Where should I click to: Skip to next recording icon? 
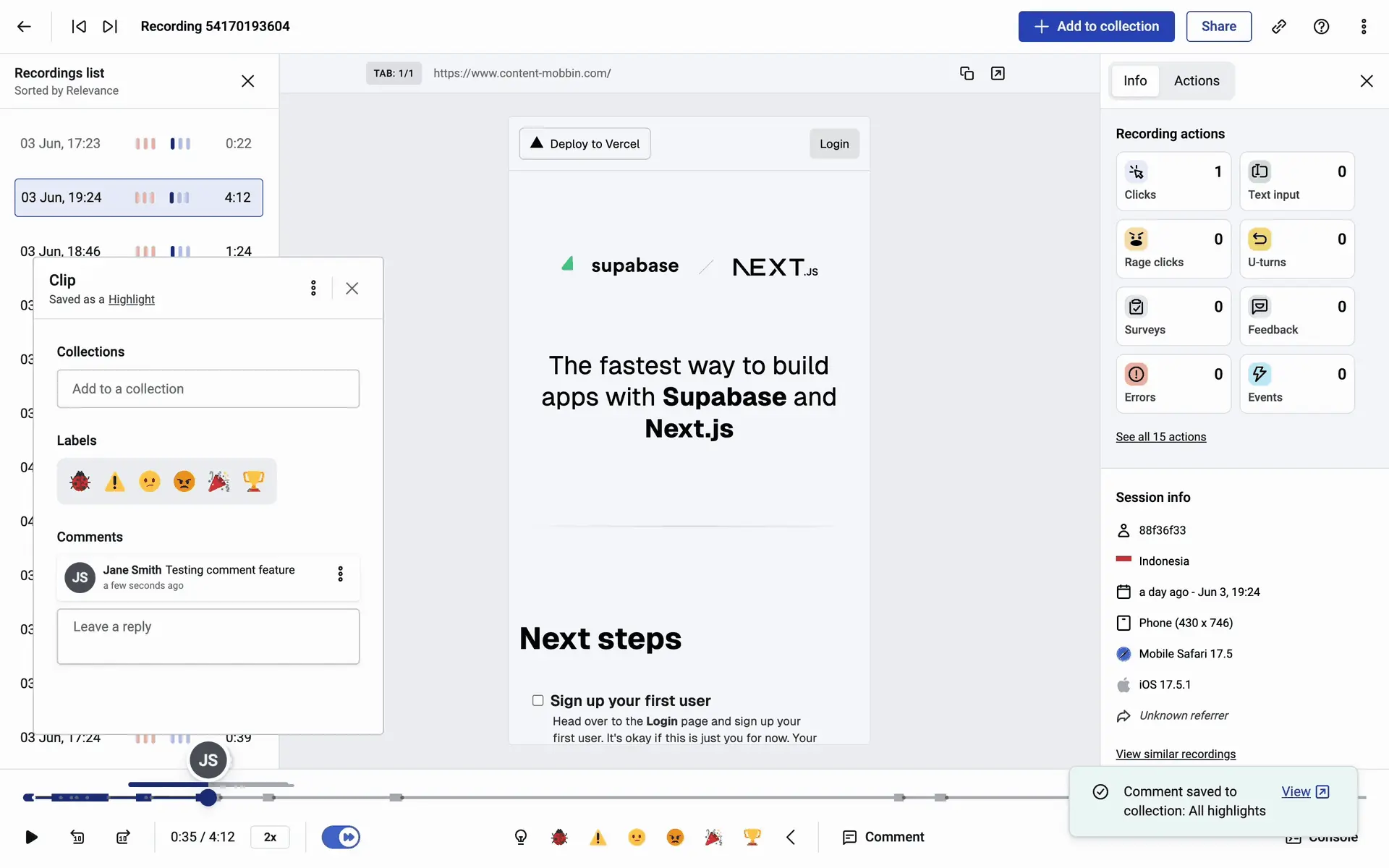click(109, 27)
